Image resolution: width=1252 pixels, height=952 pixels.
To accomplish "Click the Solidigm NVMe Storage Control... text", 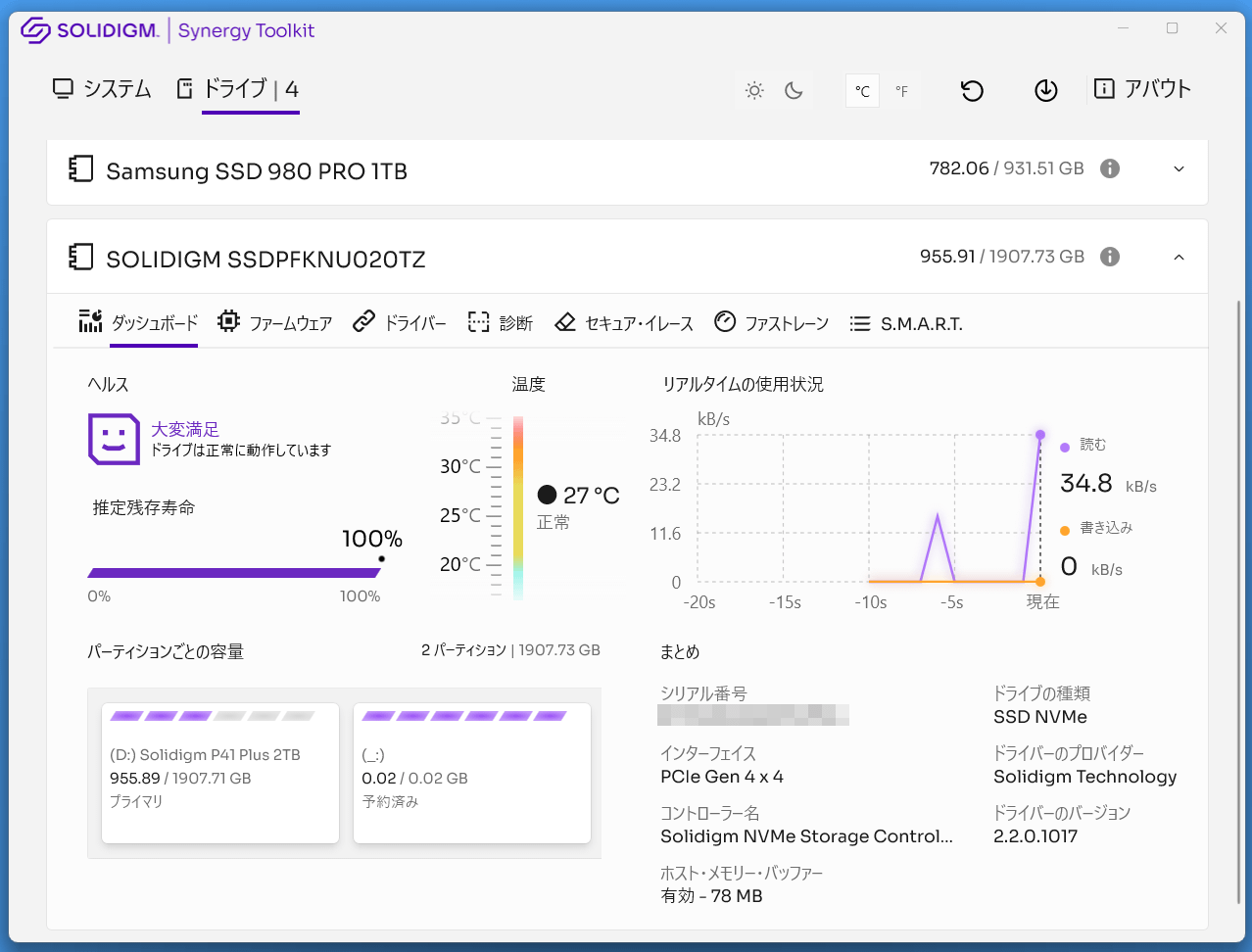I will pos(806,836).
